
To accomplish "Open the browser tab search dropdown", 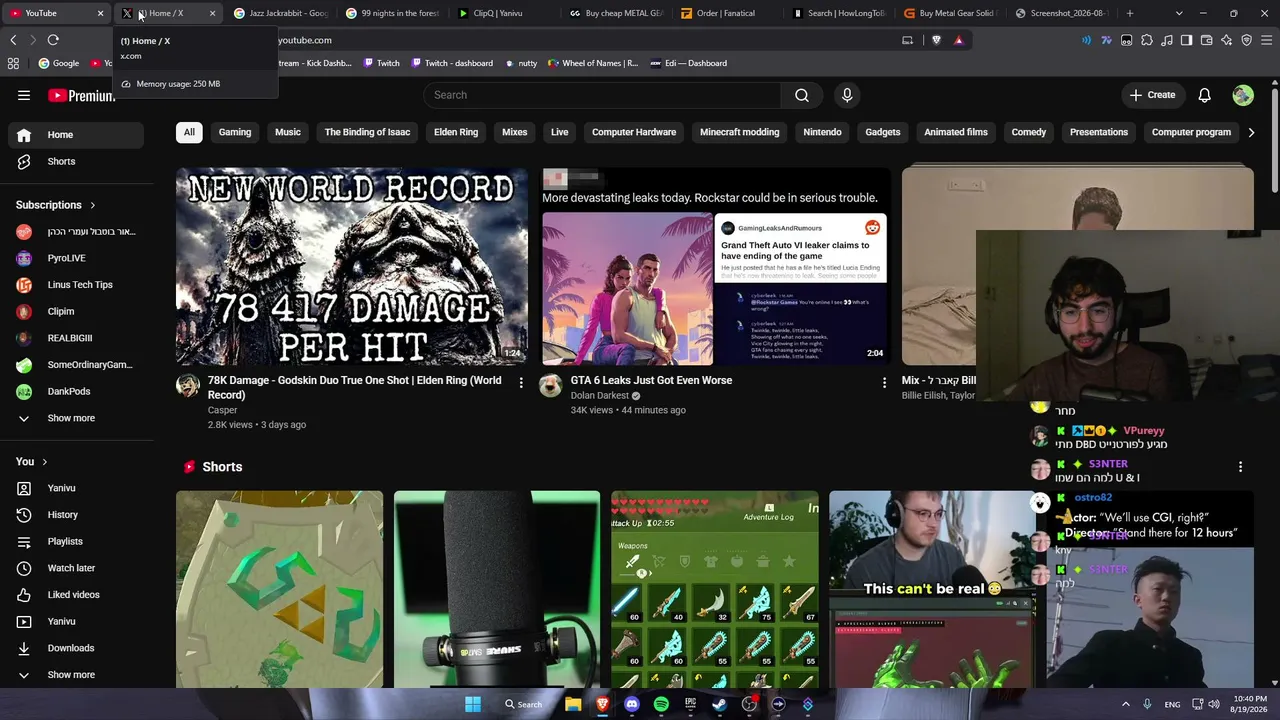I will coord(1179,13).
